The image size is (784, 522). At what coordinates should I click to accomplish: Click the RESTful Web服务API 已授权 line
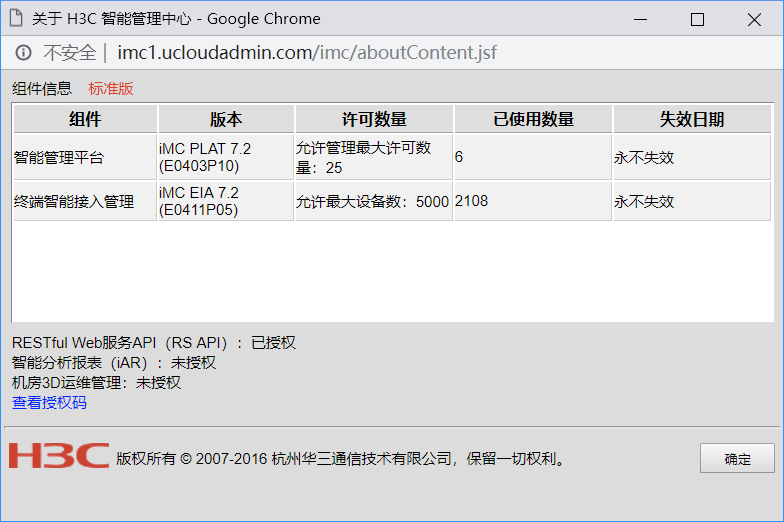pos(154,342)
